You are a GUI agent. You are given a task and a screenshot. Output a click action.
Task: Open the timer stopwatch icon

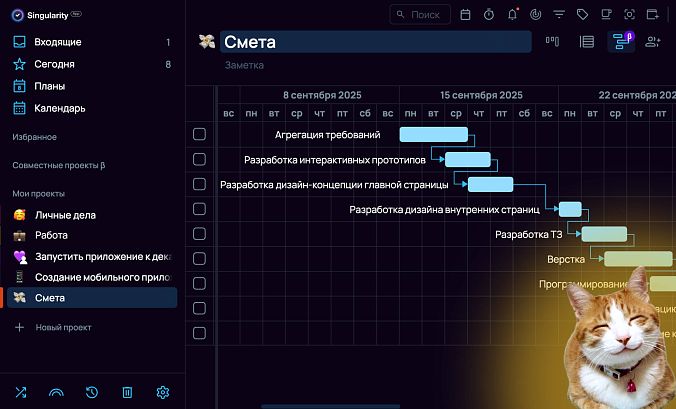(489, 14)
